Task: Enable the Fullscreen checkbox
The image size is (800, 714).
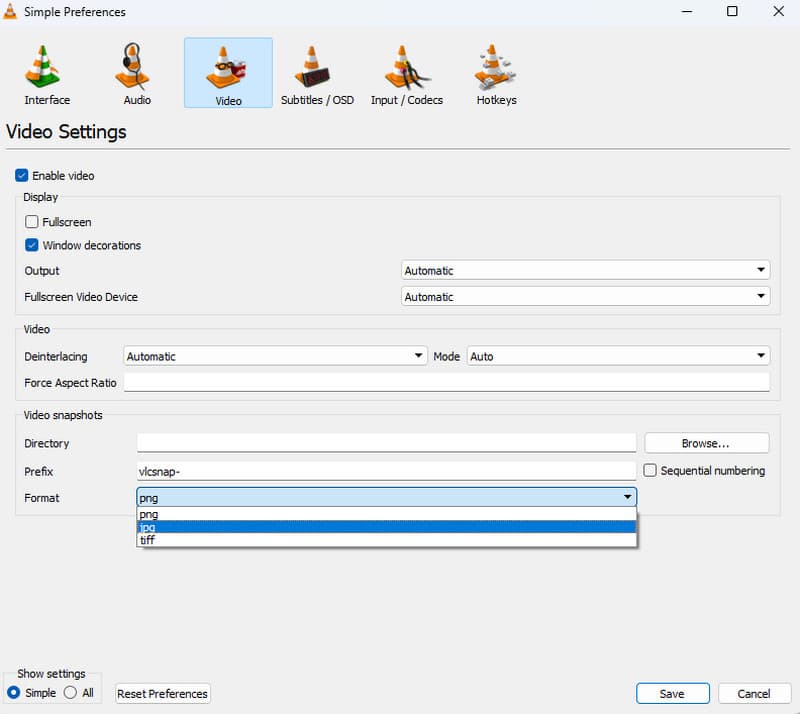Action: tap(32, 222)
